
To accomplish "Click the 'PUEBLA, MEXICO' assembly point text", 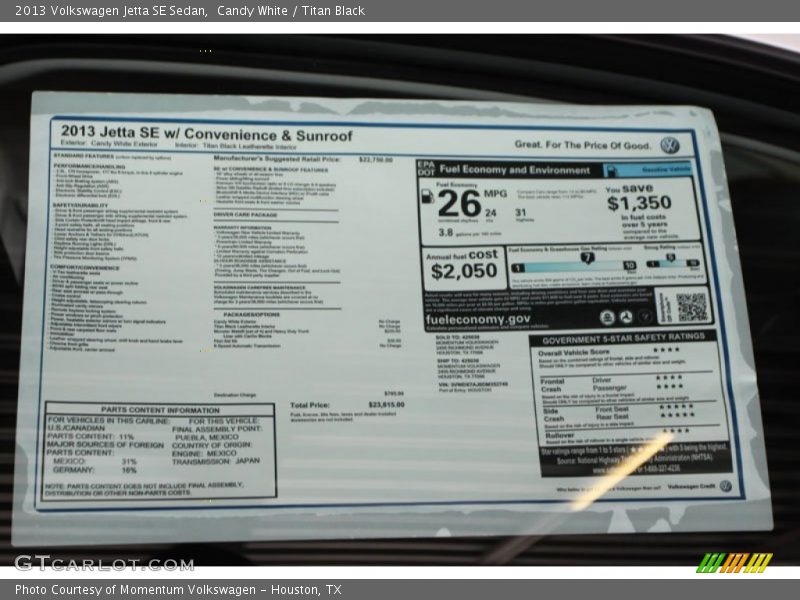I will click(207, 437).
